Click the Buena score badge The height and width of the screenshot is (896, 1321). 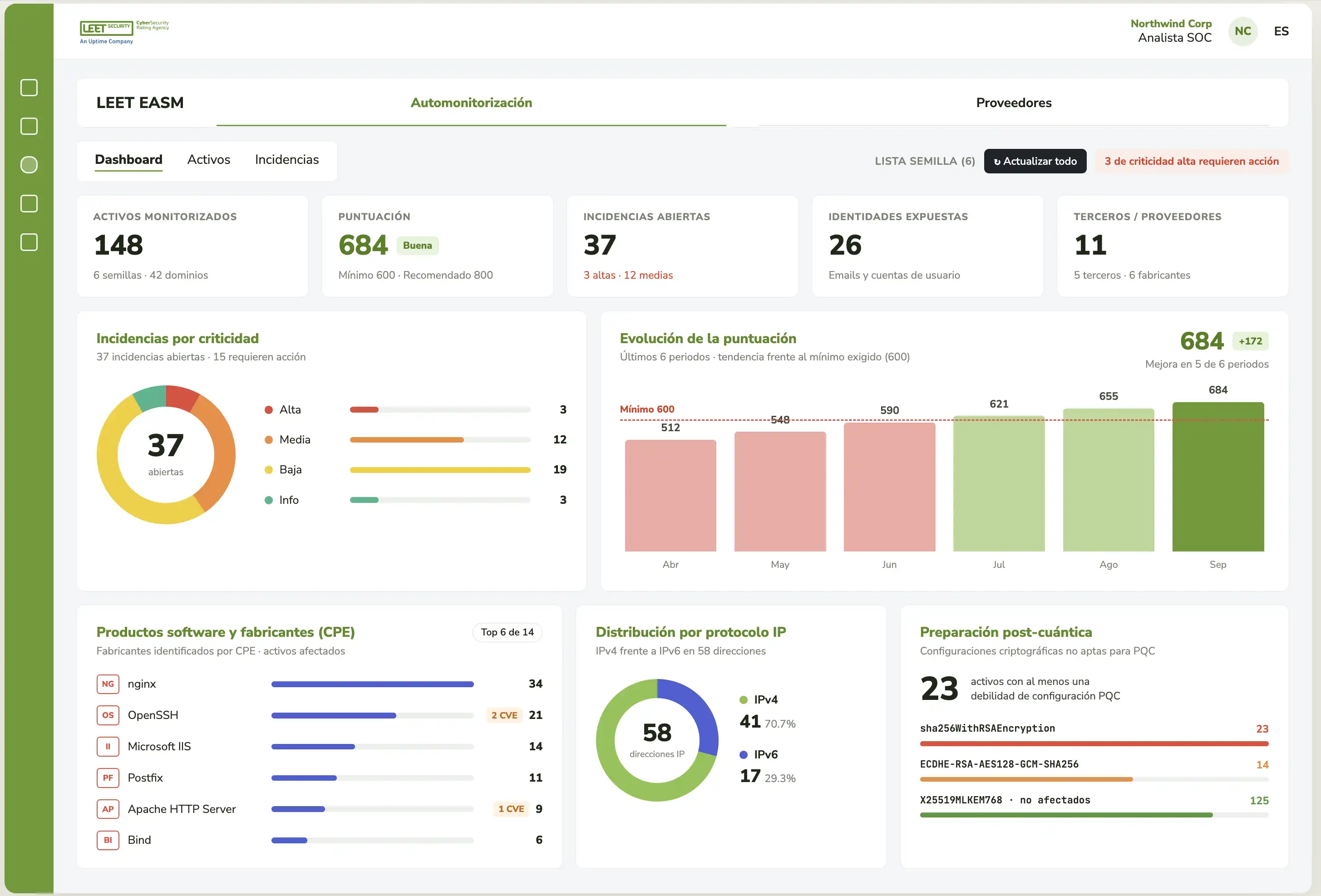(x=417, y=246)
